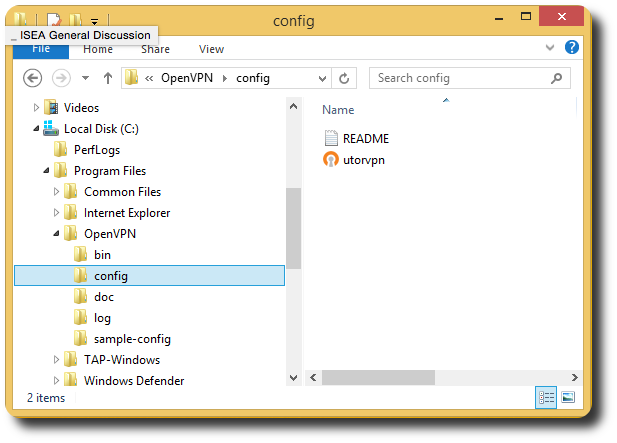The width and height of the screenshot is (617, 443).
Task: Click the ISEA General Discussion tooltip
Action: pyautogui.click(x=82, y=35)
